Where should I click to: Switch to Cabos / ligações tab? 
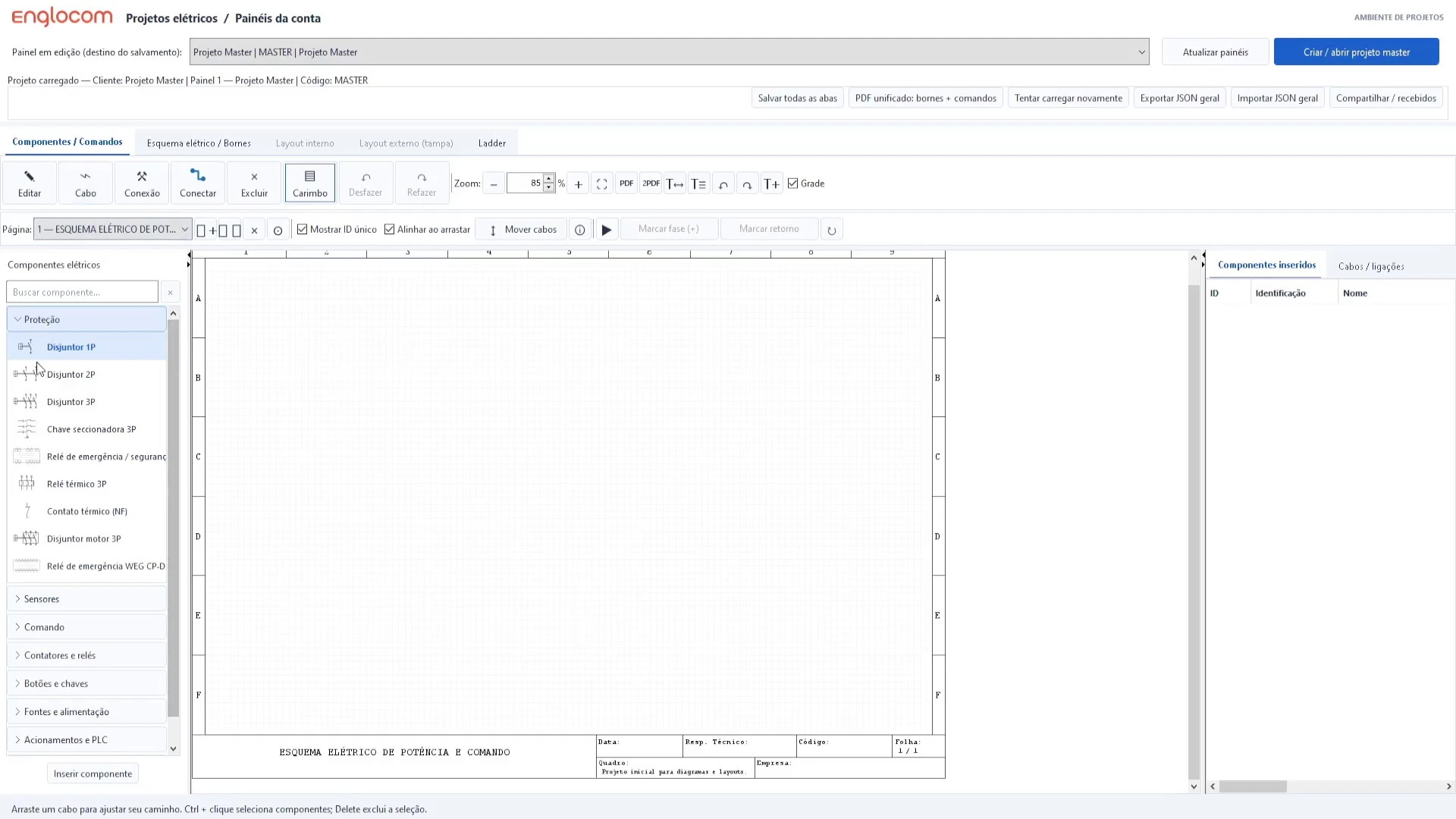tap(1371, 266)
